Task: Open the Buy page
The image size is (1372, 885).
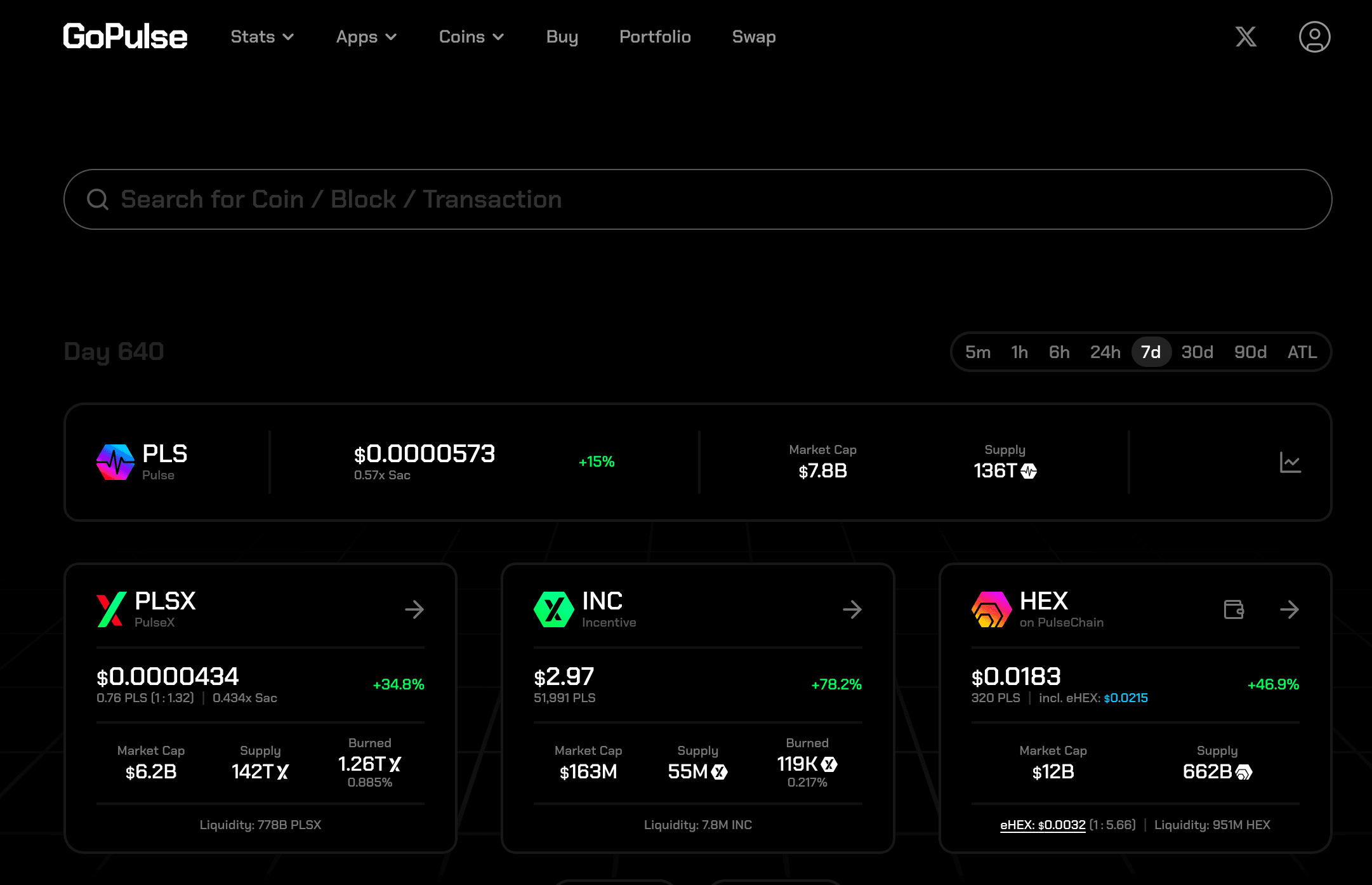Action: 562,37
